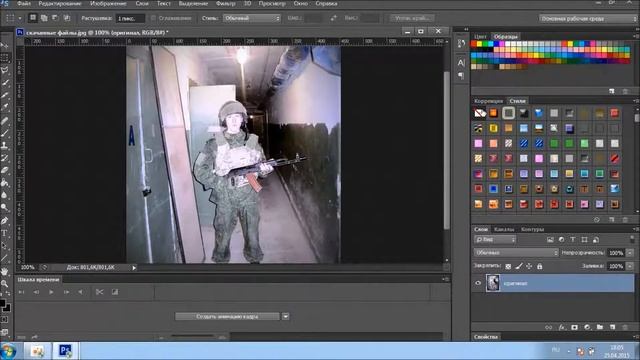
Task: Open the layer filter type dropdown
Action: coord(495,240)
